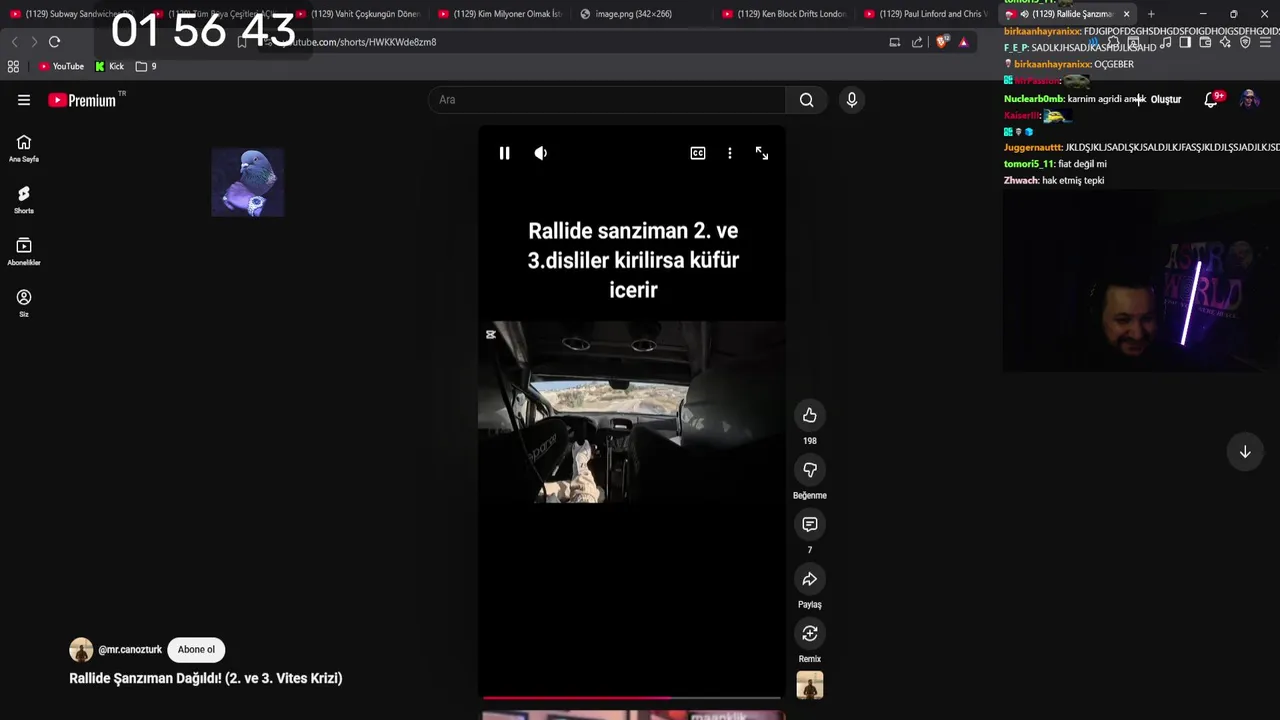Open Brave Rewards triangle icon
This screenshot has width=1280, height=720.
(963, 42)
